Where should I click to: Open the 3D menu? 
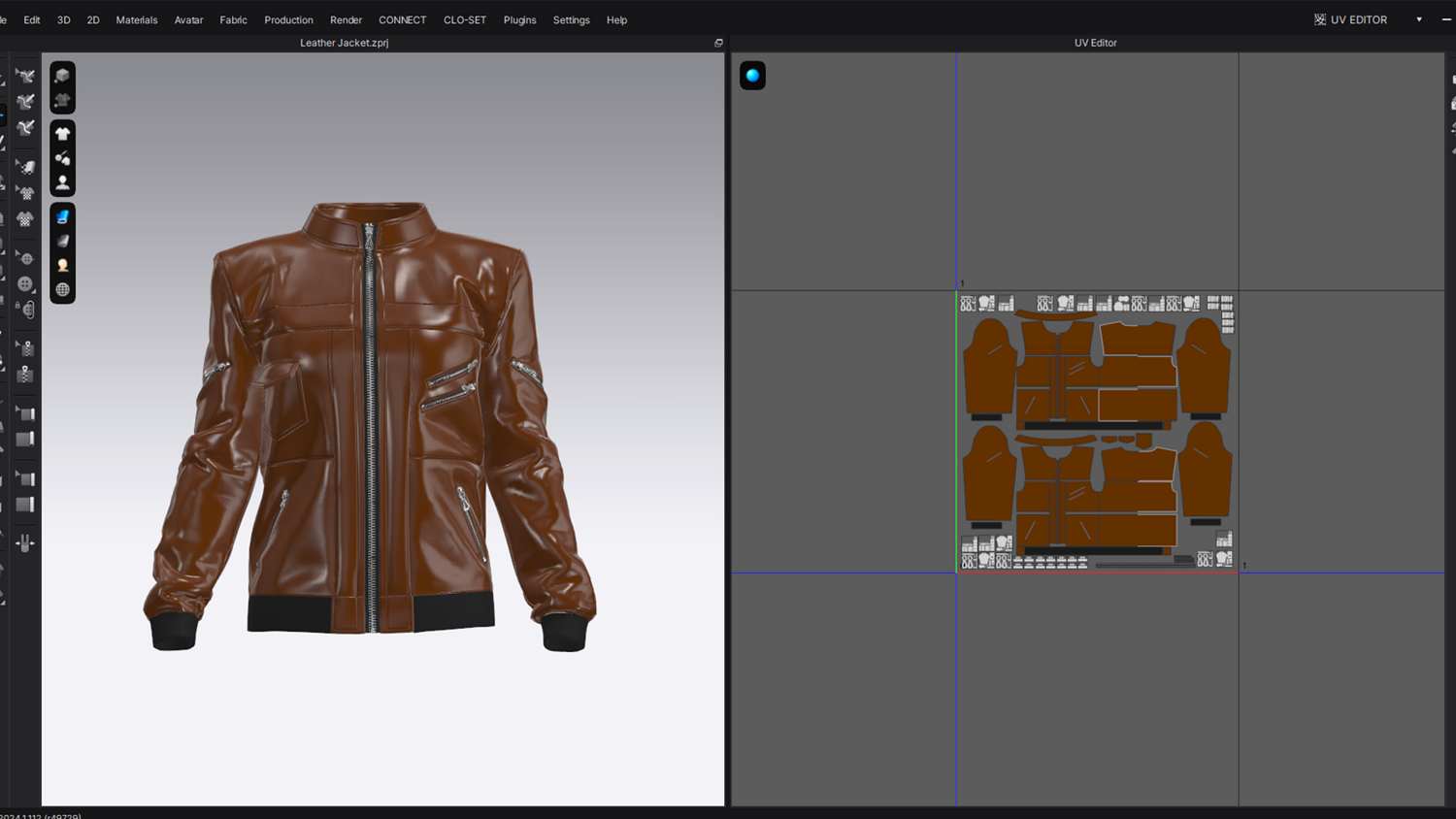(64, 19)
